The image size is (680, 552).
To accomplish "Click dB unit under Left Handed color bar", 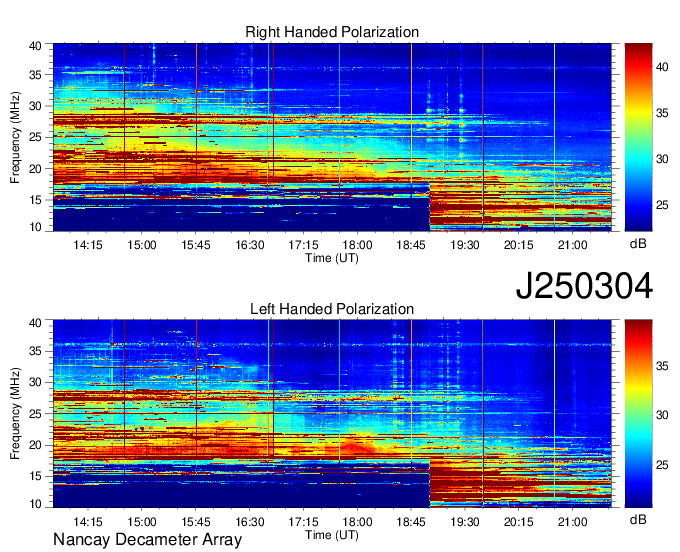I will tap(638, 520).
